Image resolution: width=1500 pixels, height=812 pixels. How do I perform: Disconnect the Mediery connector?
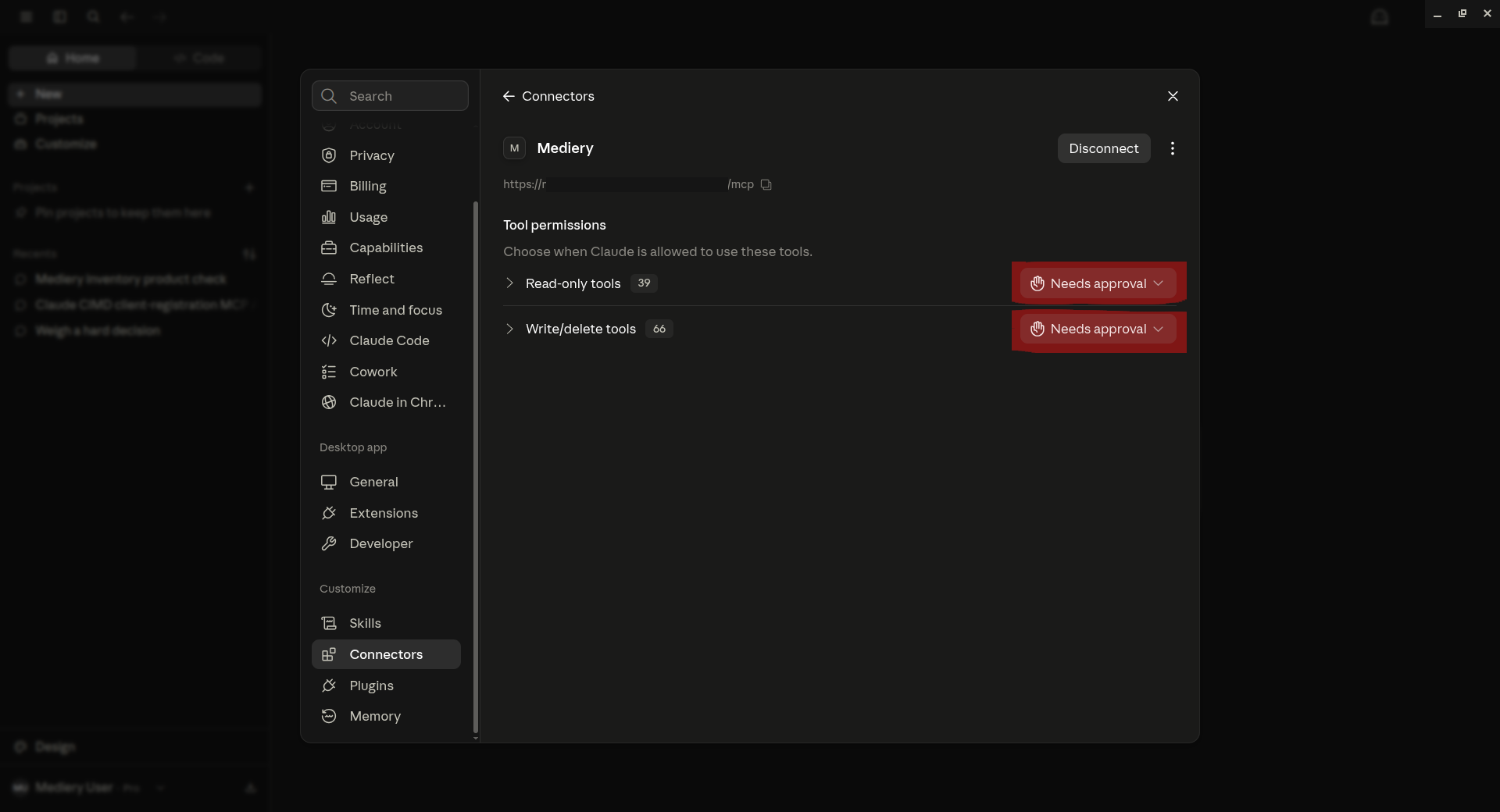pyautogui.click(x=1104, y=148)
